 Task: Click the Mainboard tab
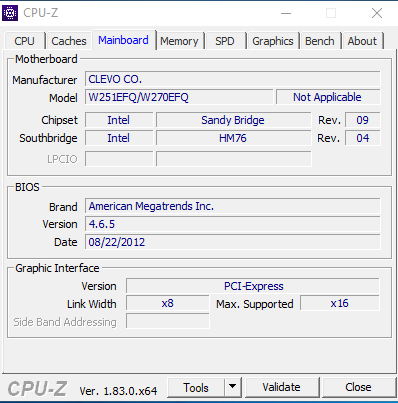point(123,40)
